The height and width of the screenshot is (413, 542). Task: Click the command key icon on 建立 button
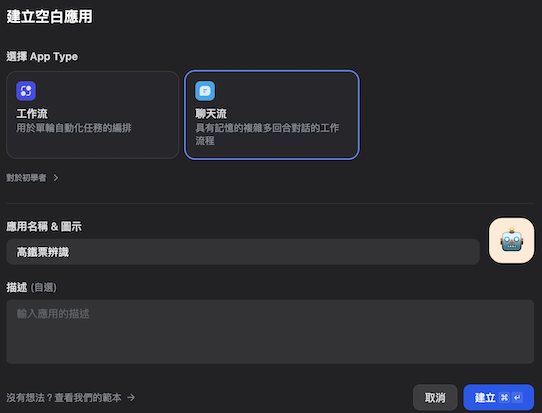tap(504, 398)
